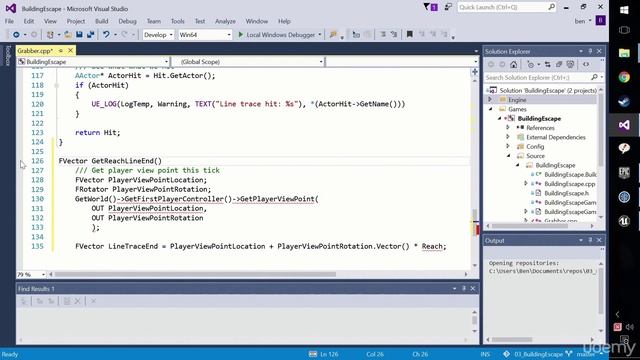Click the Navigate Backward toolbar icon
The image size is (640, 360).
pos(16,35)
